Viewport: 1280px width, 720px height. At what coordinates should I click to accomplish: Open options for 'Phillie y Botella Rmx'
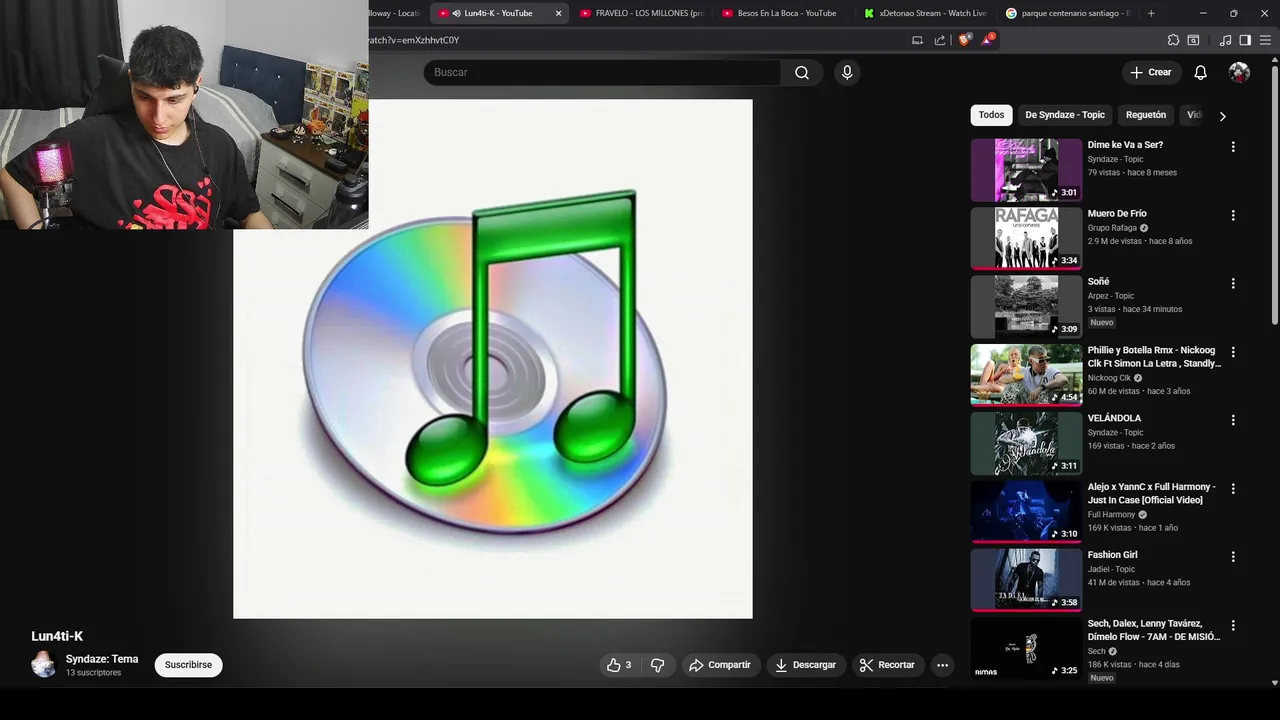pyautogui.click(x=1233, y=352)
